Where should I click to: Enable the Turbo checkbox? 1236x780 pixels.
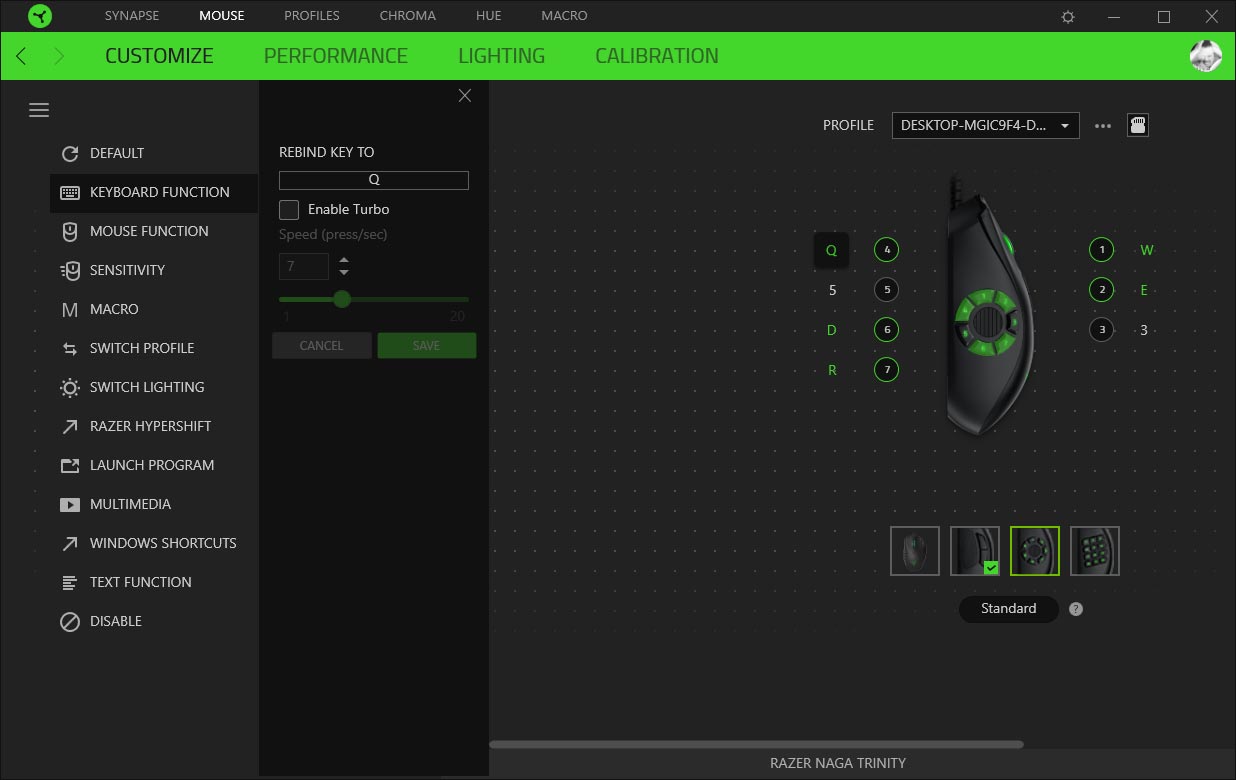tap(289, 209)
